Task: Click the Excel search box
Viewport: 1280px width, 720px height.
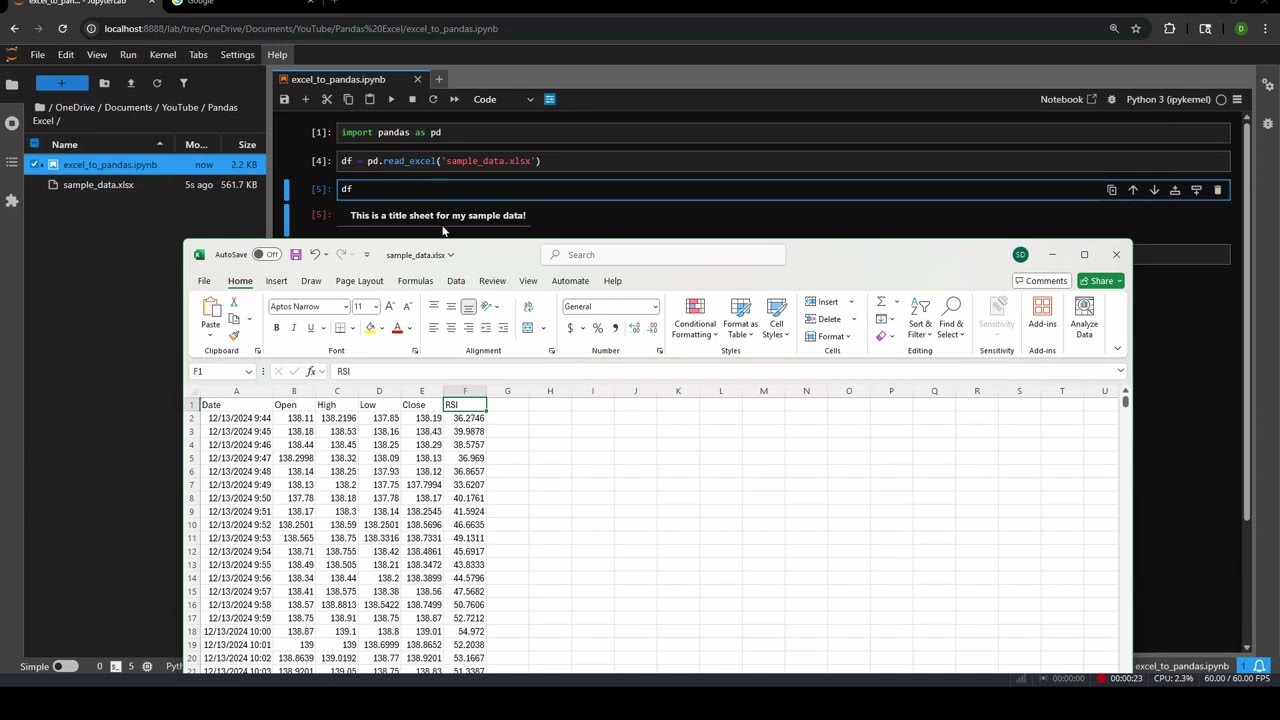Action: point(663,255)
